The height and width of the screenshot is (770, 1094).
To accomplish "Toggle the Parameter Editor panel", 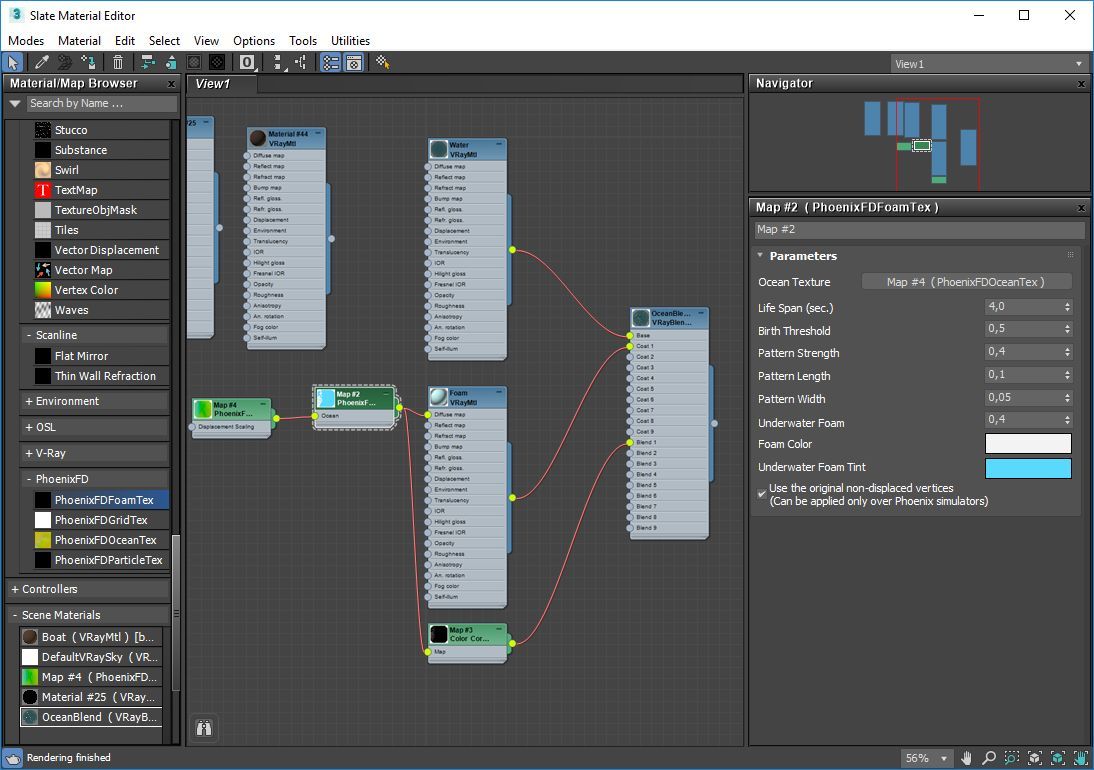I will [x=354, y=63].
